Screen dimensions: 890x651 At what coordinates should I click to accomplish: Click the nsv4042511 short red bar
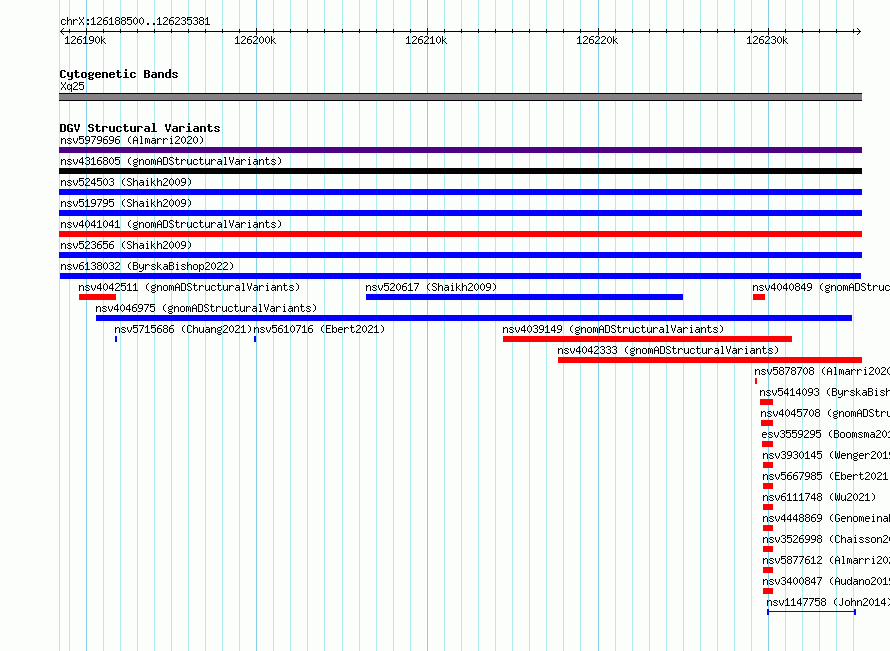(x=98, y=297)
